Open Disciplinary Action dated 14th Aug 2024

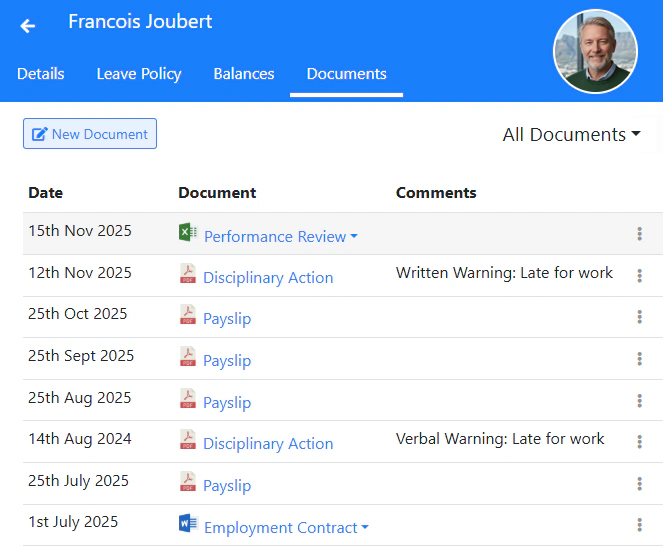(x=268, y=444)
